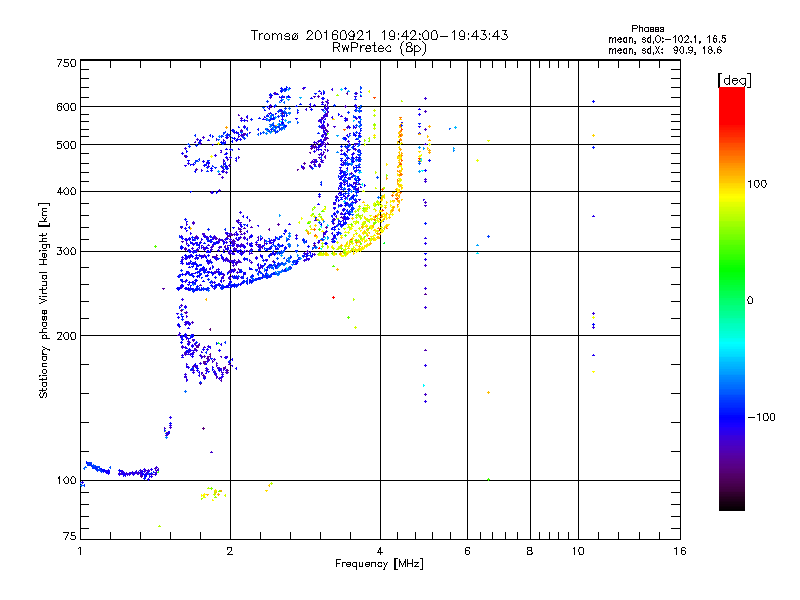800x600 pixels.
Task: Click the y-axis '600' tick label
Action: (x=66, y=107)
